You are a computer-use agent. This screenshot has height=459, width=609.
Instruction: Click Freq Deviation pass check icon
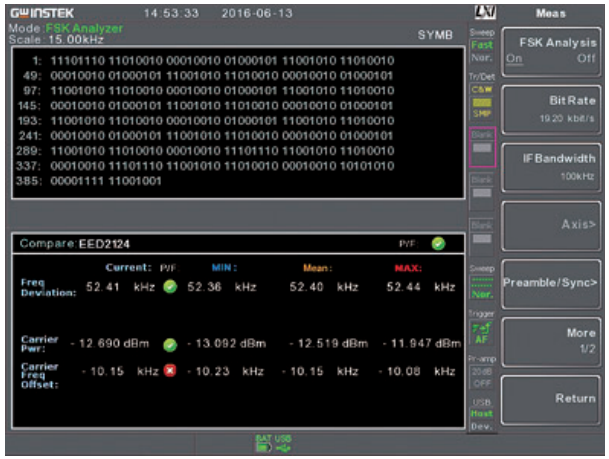(x=170, y=287)
